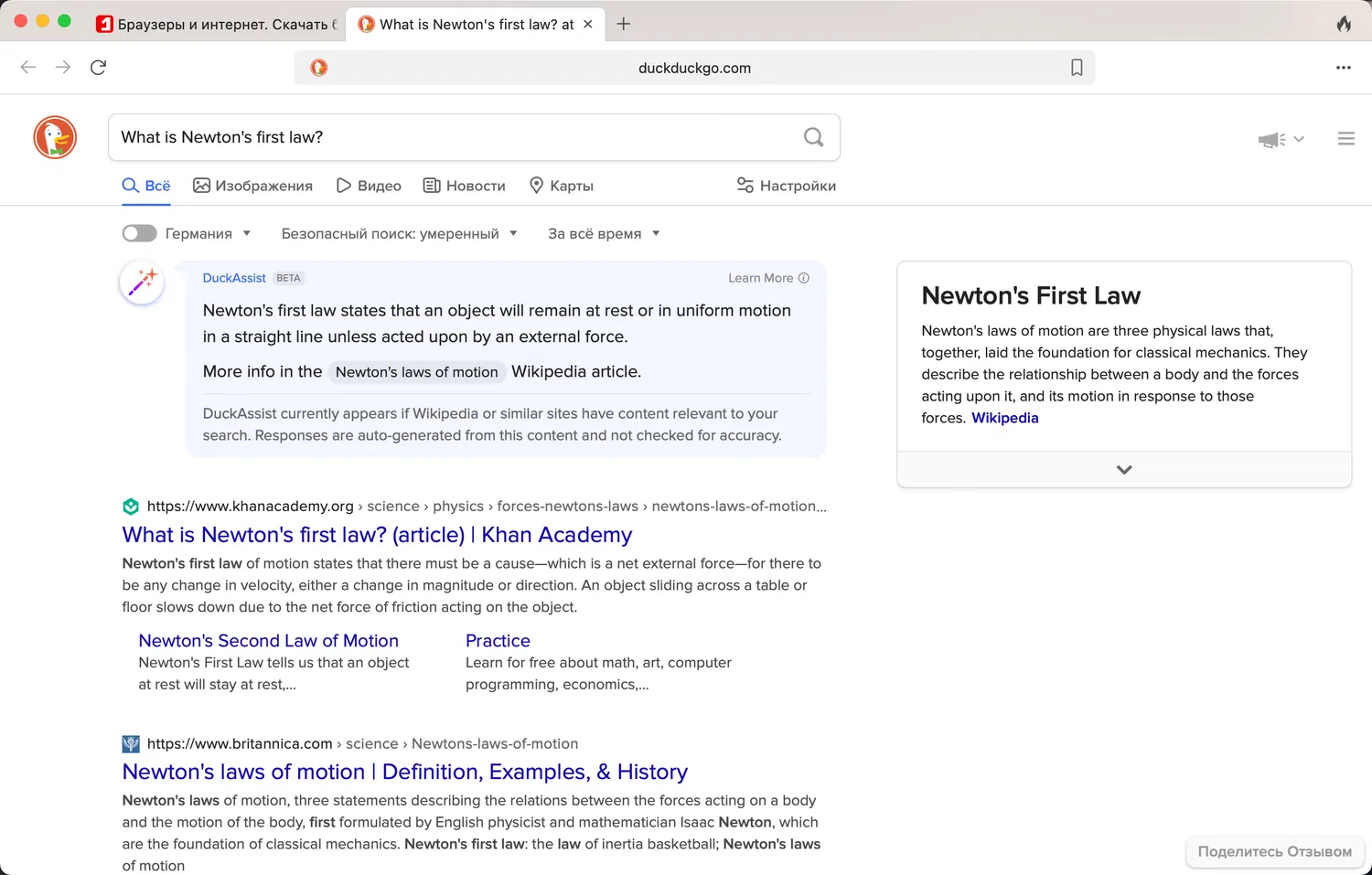Click the Поделитесь Отзывом button

coord(1274,851)
